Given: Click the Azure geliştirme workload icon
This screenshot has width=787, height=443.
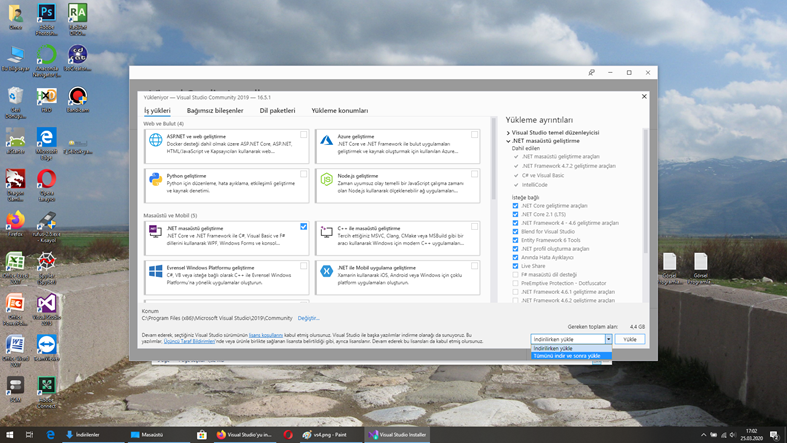Looking at the screenshot, I should (x=327, y=141).
